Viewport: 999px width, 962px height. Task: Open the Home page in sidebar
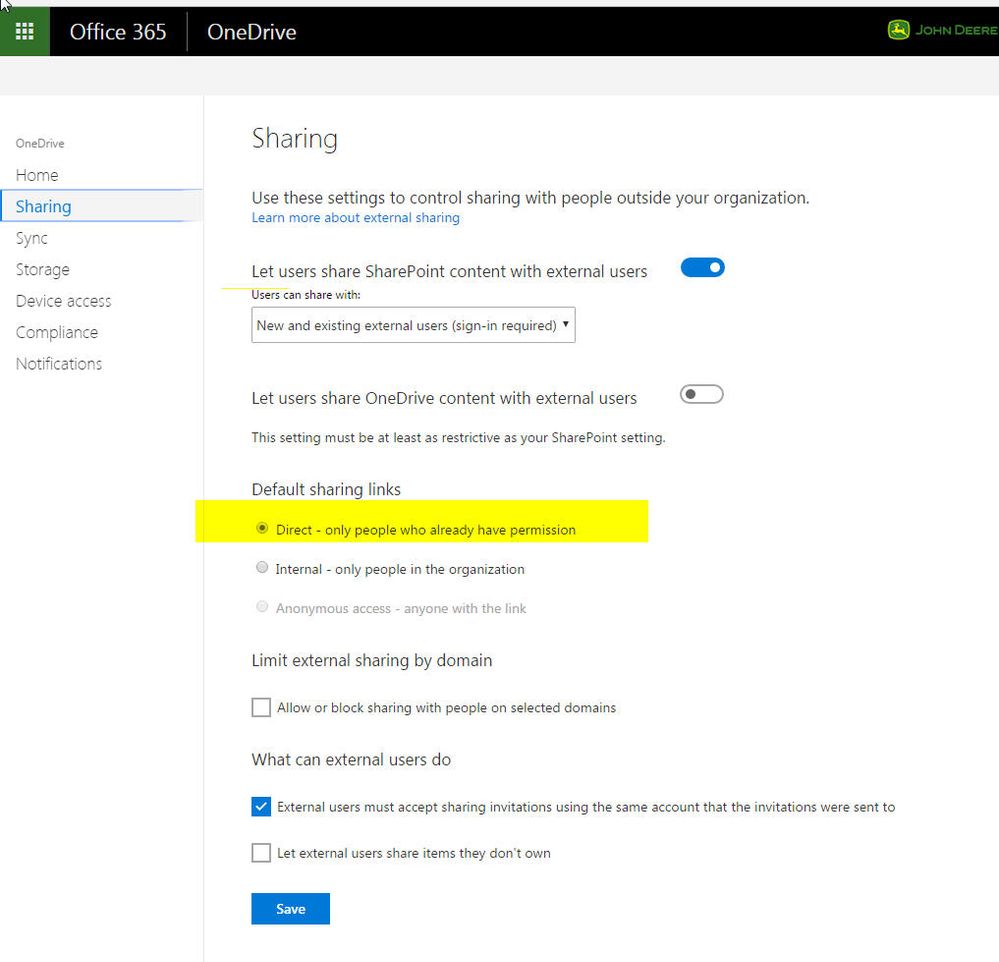37,175
